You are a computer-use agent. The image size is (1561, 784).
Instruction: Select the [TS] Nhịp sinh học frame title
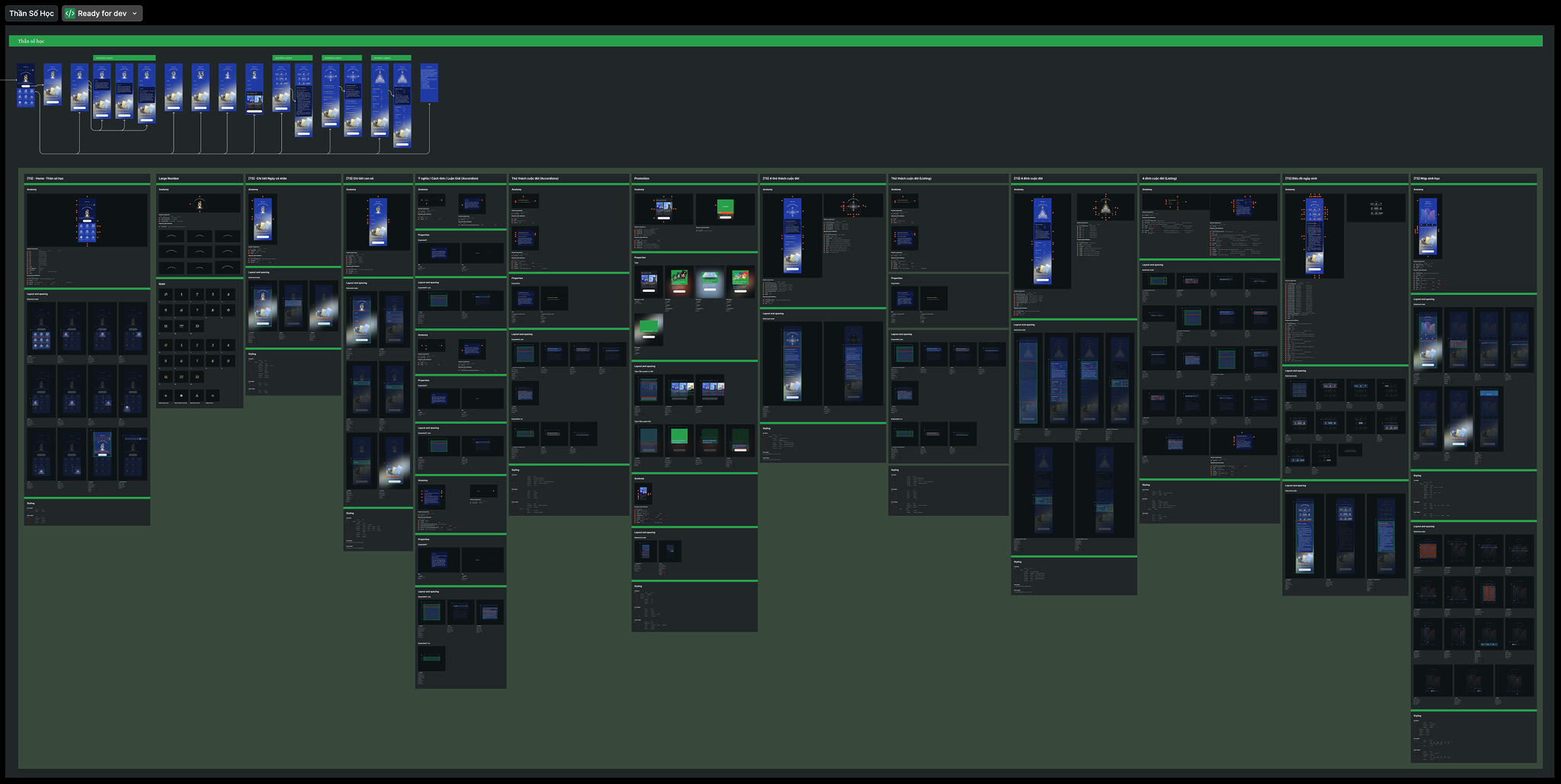point(1427,178)
